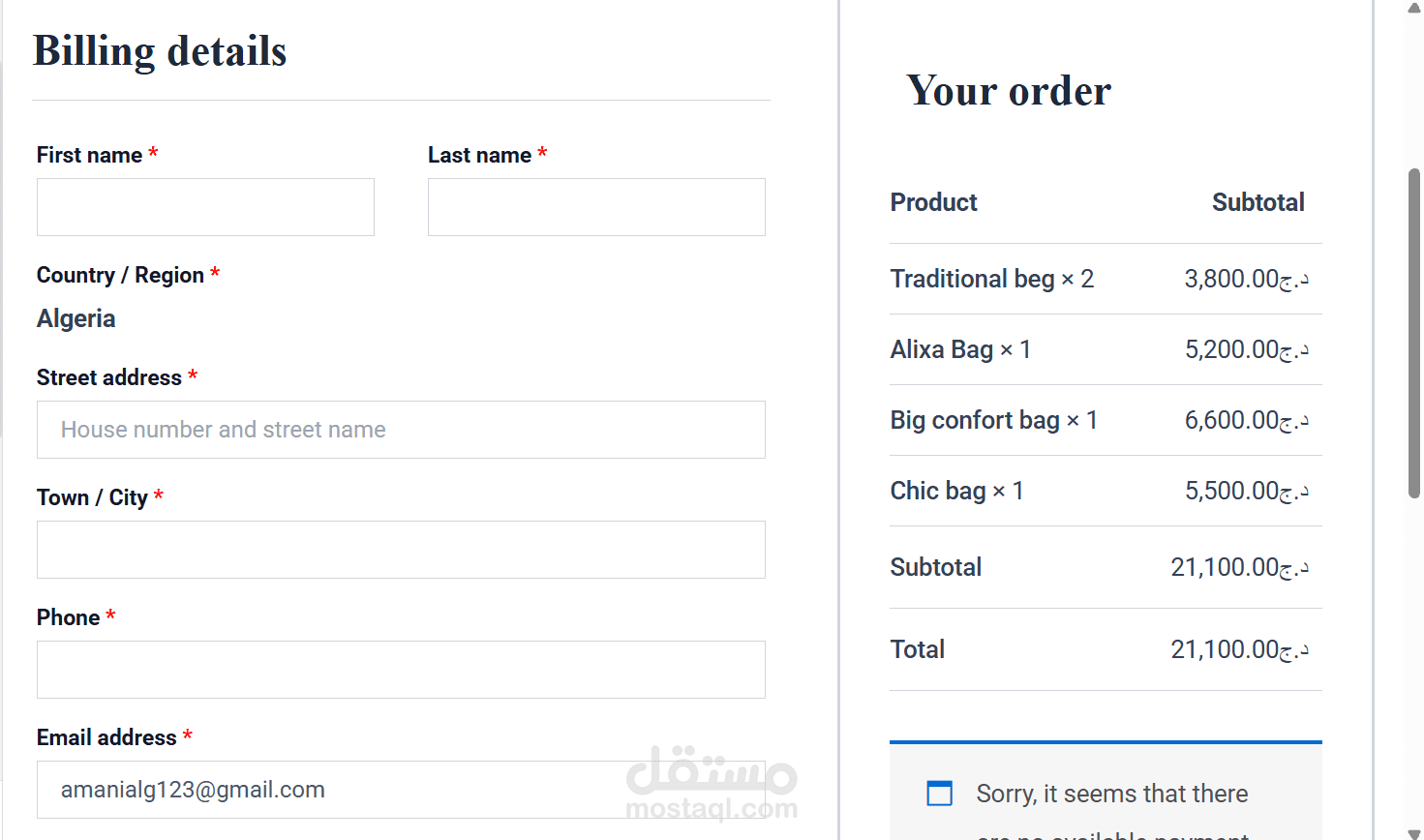Screen dimensions: 1424x840
Task: Click the Traditional beg × 2 item
Action: (x=991, y=279)
